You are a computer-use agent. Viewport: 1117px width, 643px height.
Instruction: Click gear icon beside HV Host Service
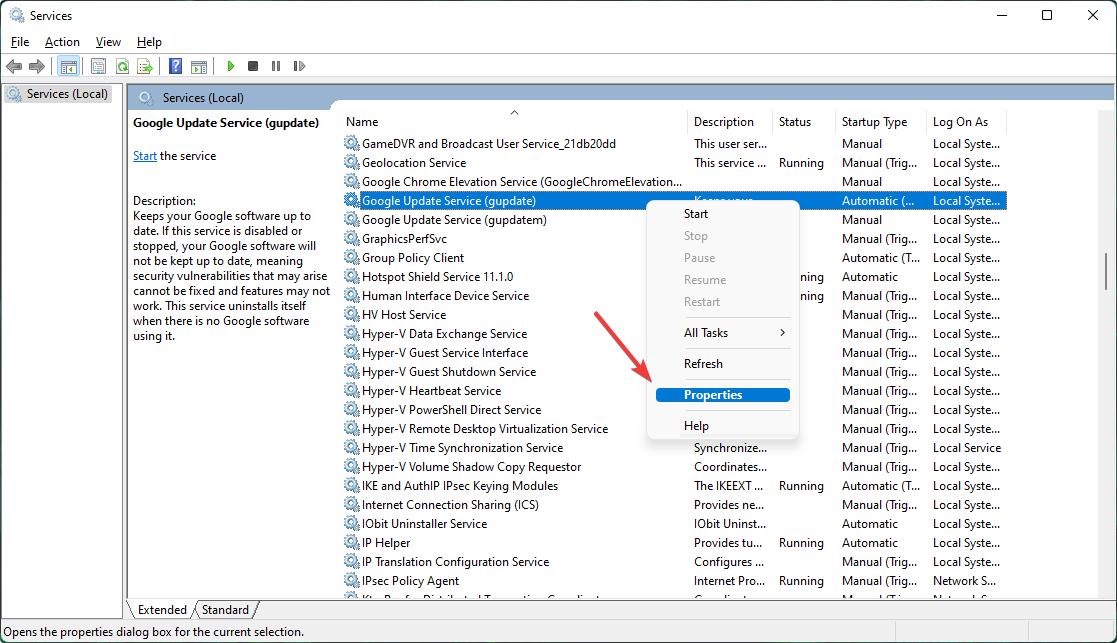351,315
